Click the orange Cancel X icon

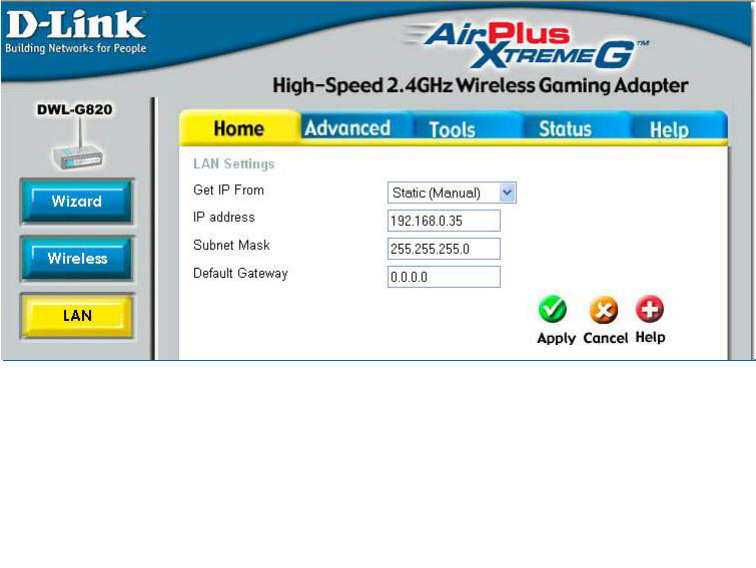[x=603, y=310]
